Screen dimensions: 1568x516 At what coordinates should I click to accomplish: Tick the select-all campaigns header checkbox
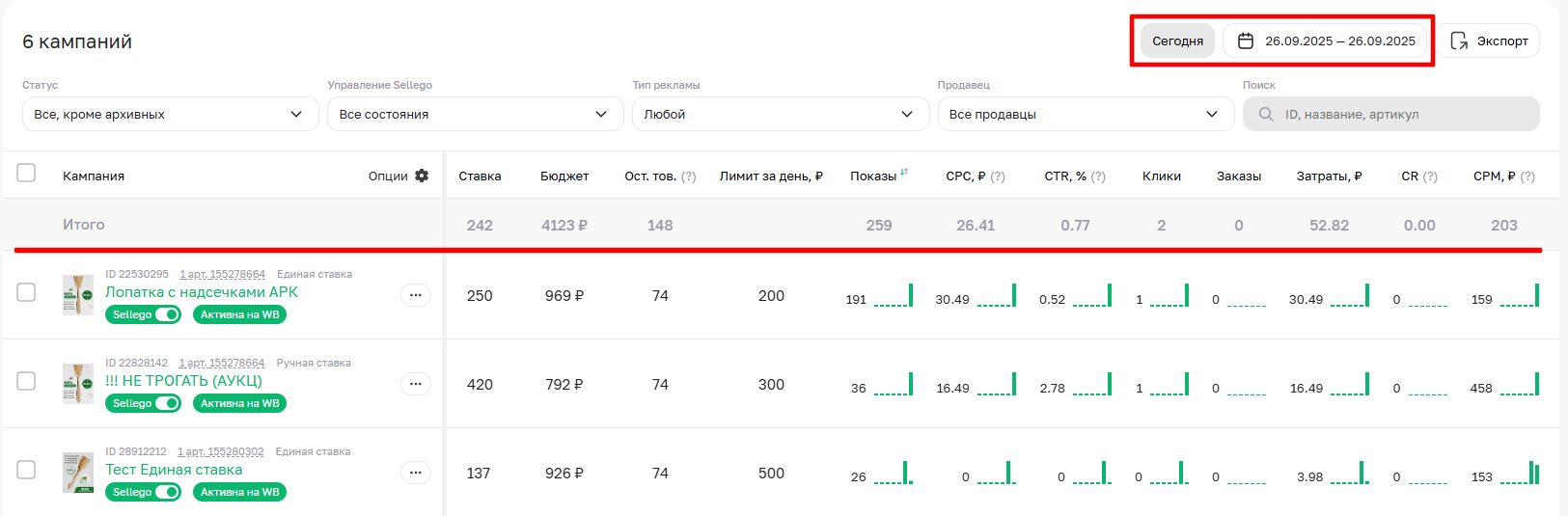(x=26, y=173)
